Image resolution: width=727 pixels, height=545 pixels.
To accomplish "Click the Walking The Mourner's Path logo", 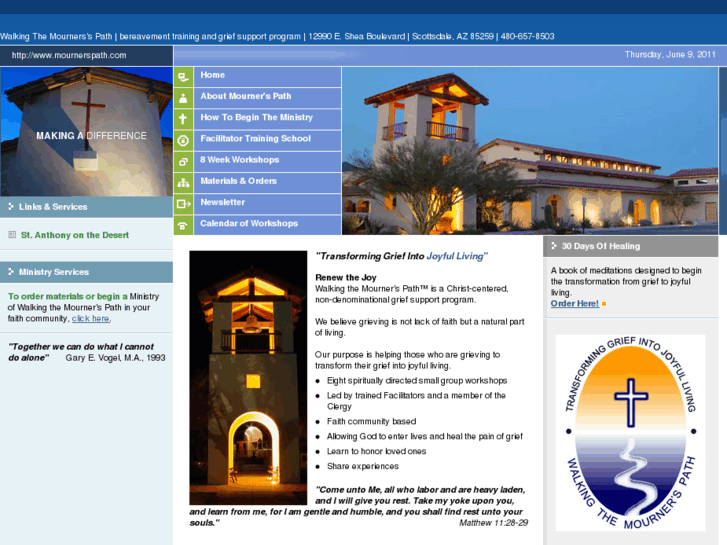I will pyautogui.click(x=631, y=433).
